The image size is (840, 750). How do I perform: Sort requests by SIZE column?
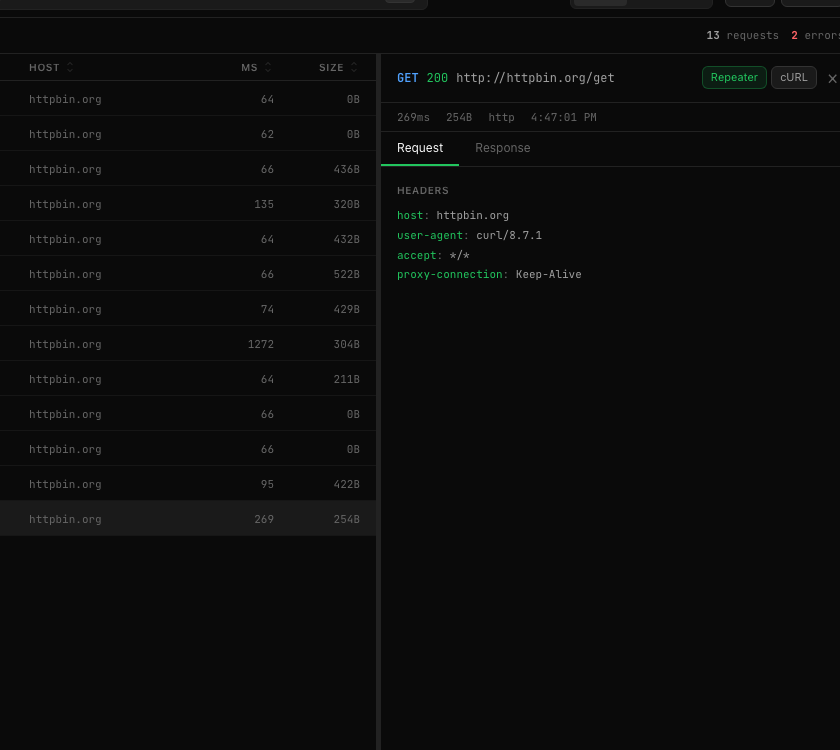(x=338, y=68)
